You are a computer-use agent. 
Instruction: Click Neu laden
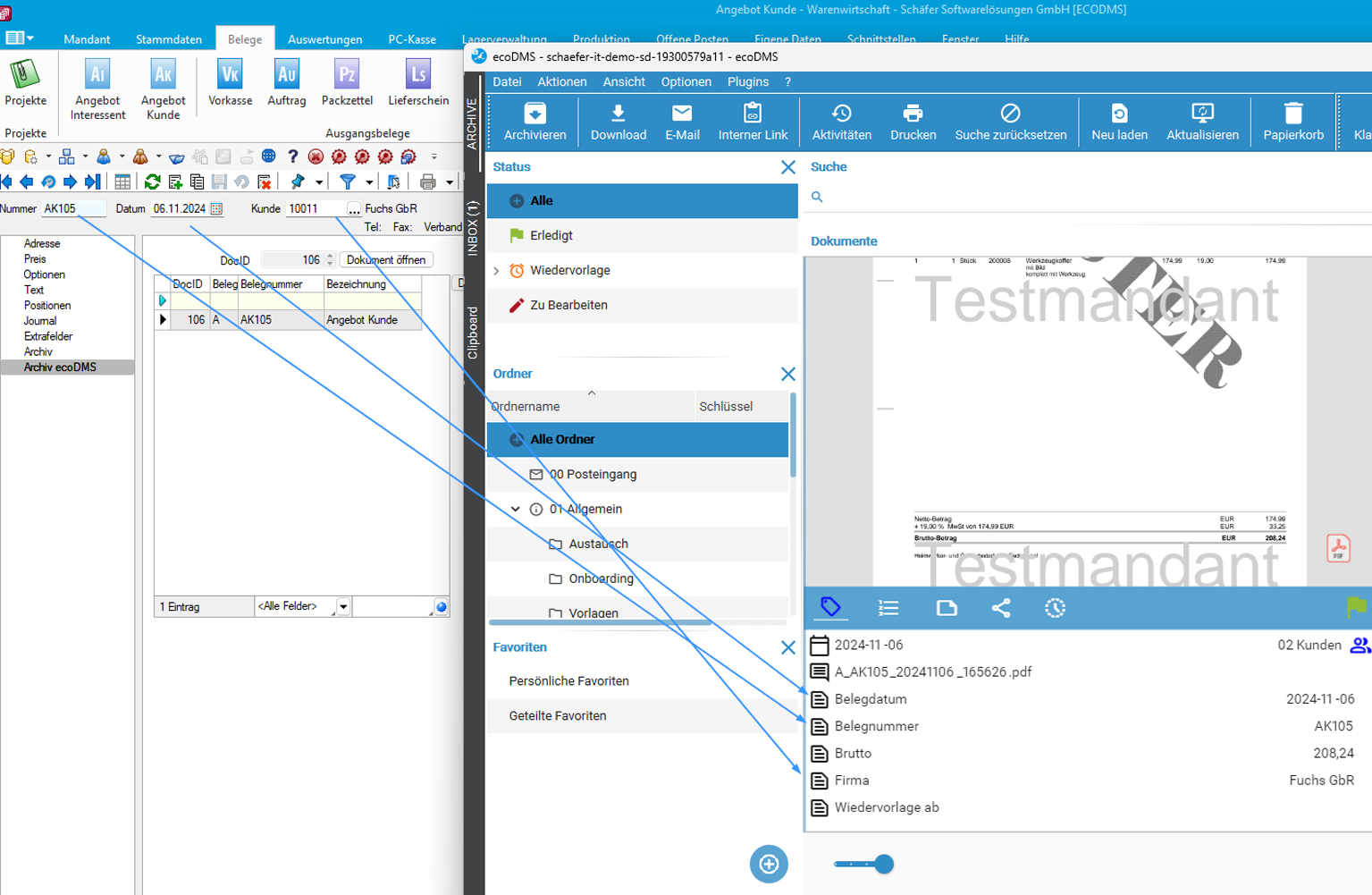coord(1119,122)
